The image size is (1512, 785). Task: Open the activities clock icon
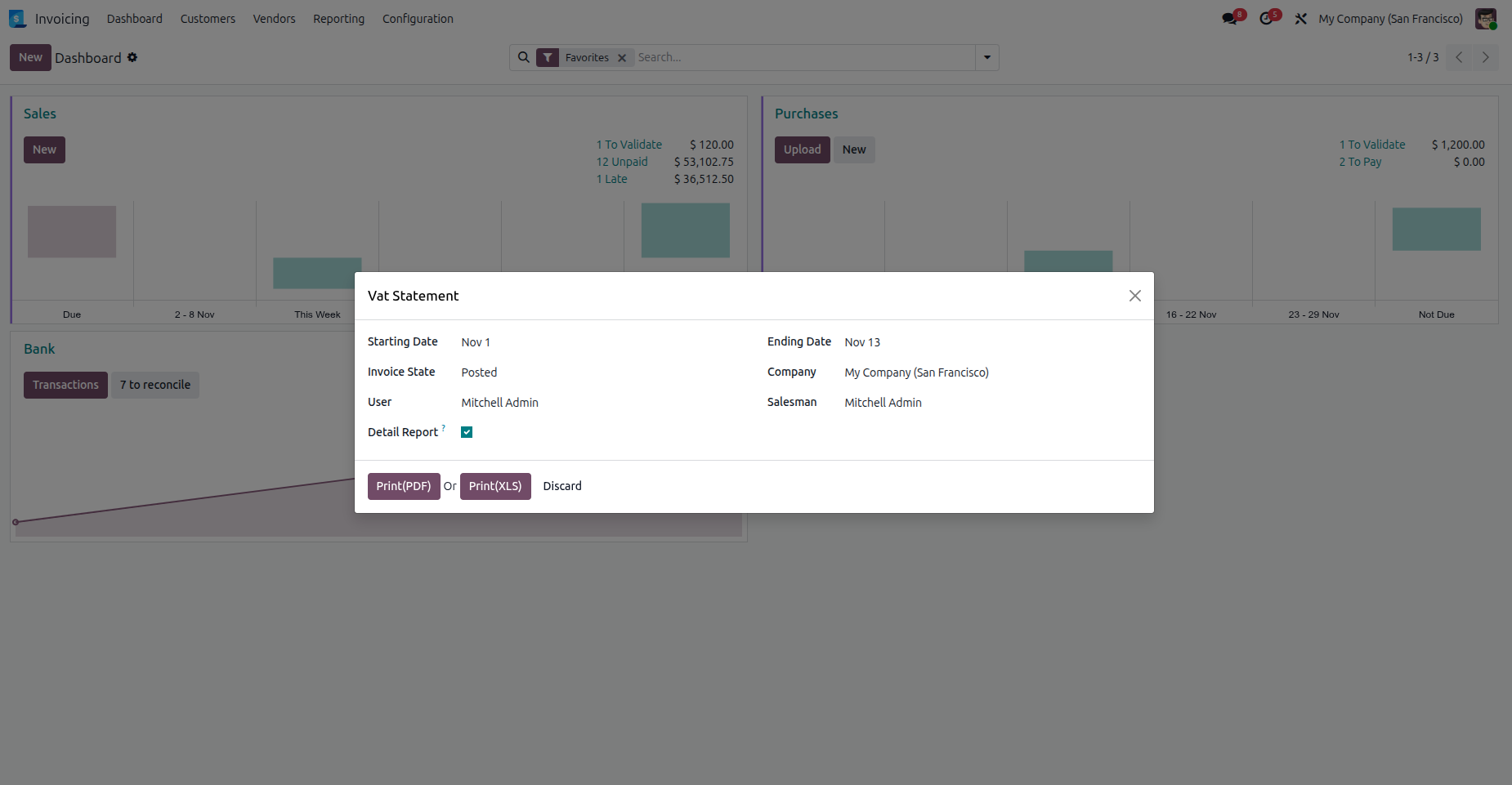click(x=1268, y=18)
